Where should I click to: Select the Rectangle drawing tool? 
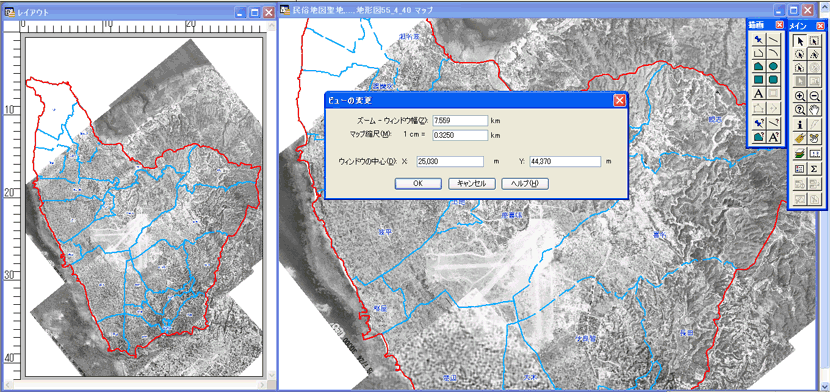pyautogui.click(x=759, y=80)
